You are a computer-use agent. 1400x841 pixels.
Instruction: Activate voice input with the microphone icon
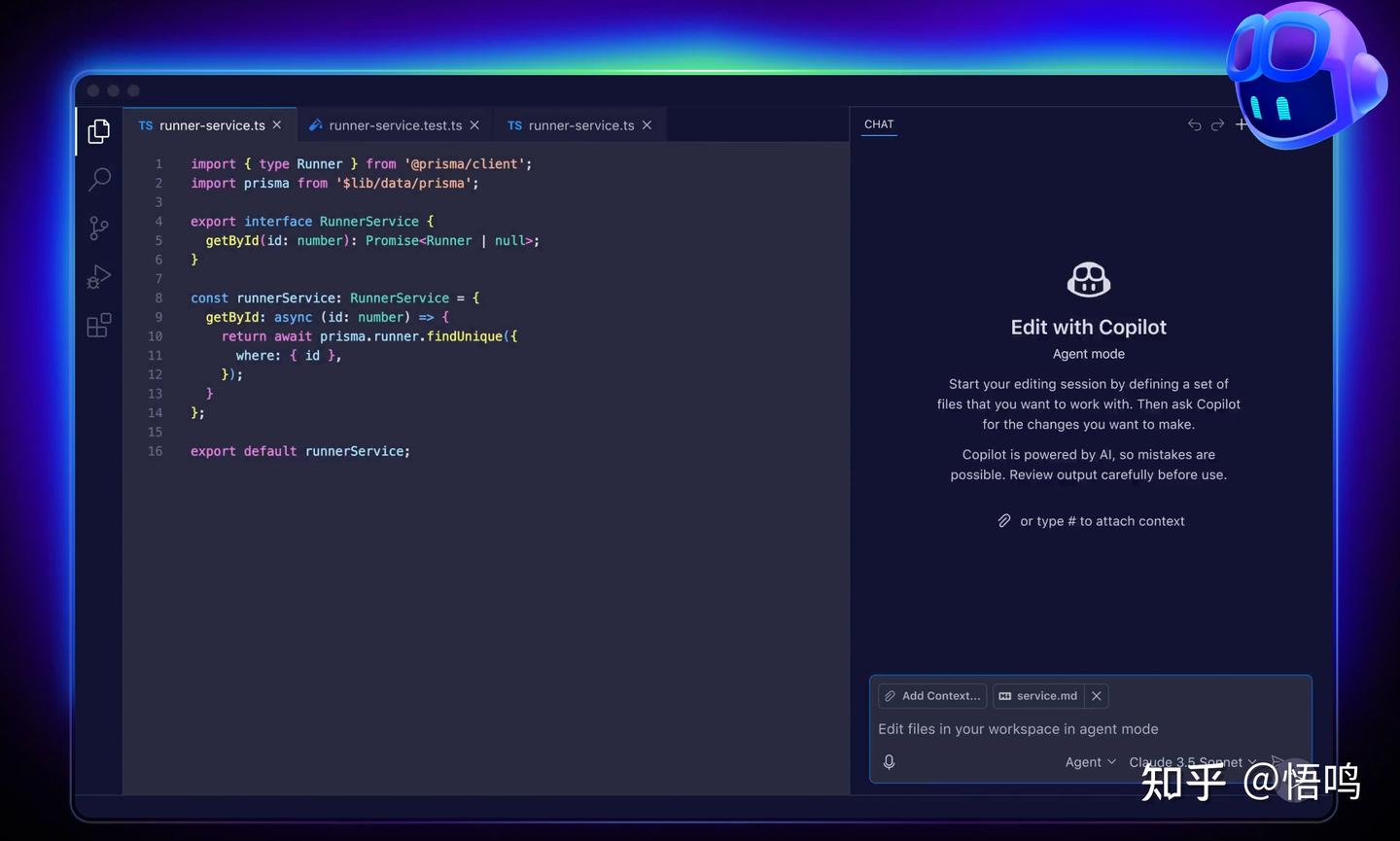pyautogui.click(x=889, y=761)
